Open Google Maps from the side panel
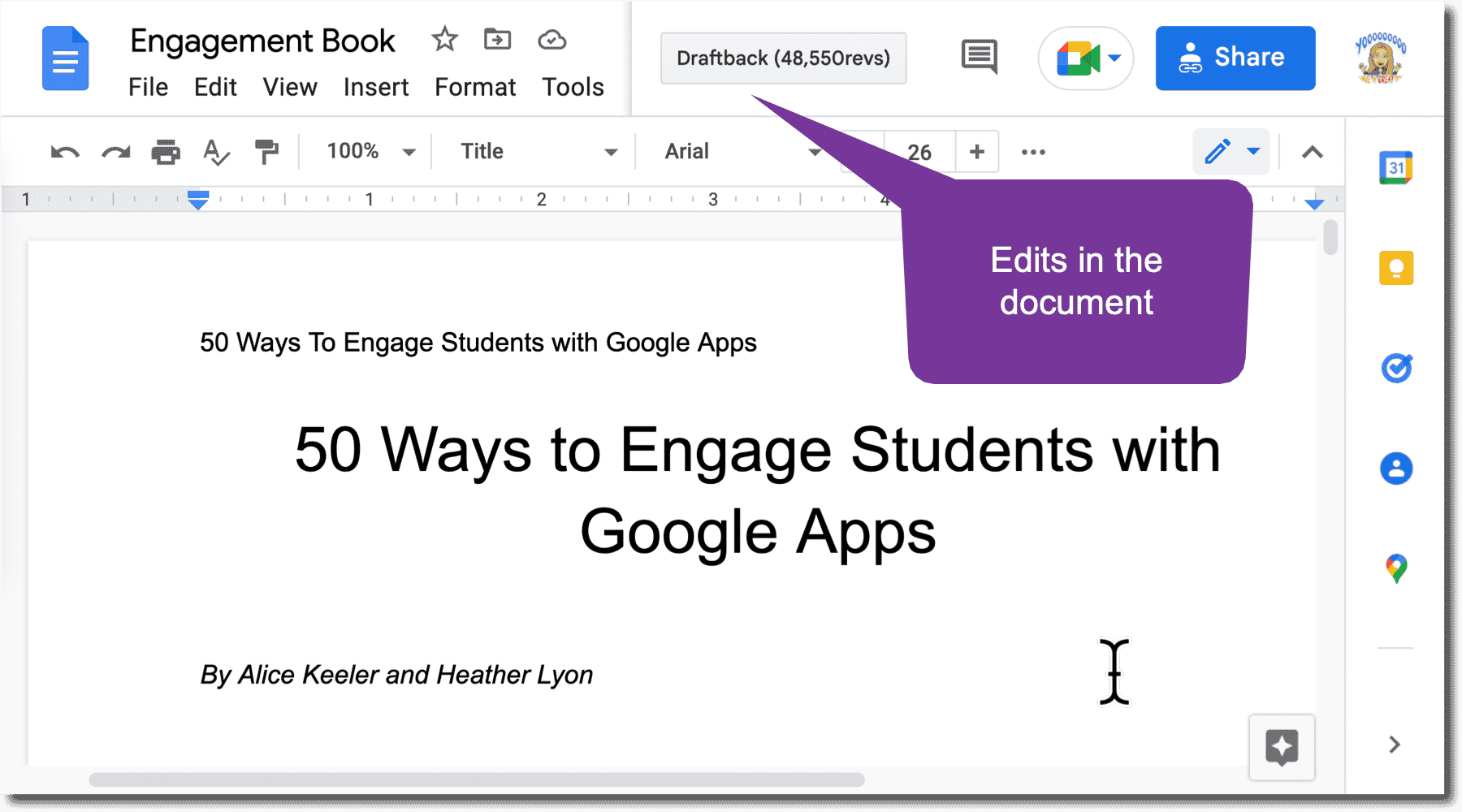This screenshot has height=812, width=1462. pos(1396,568)
